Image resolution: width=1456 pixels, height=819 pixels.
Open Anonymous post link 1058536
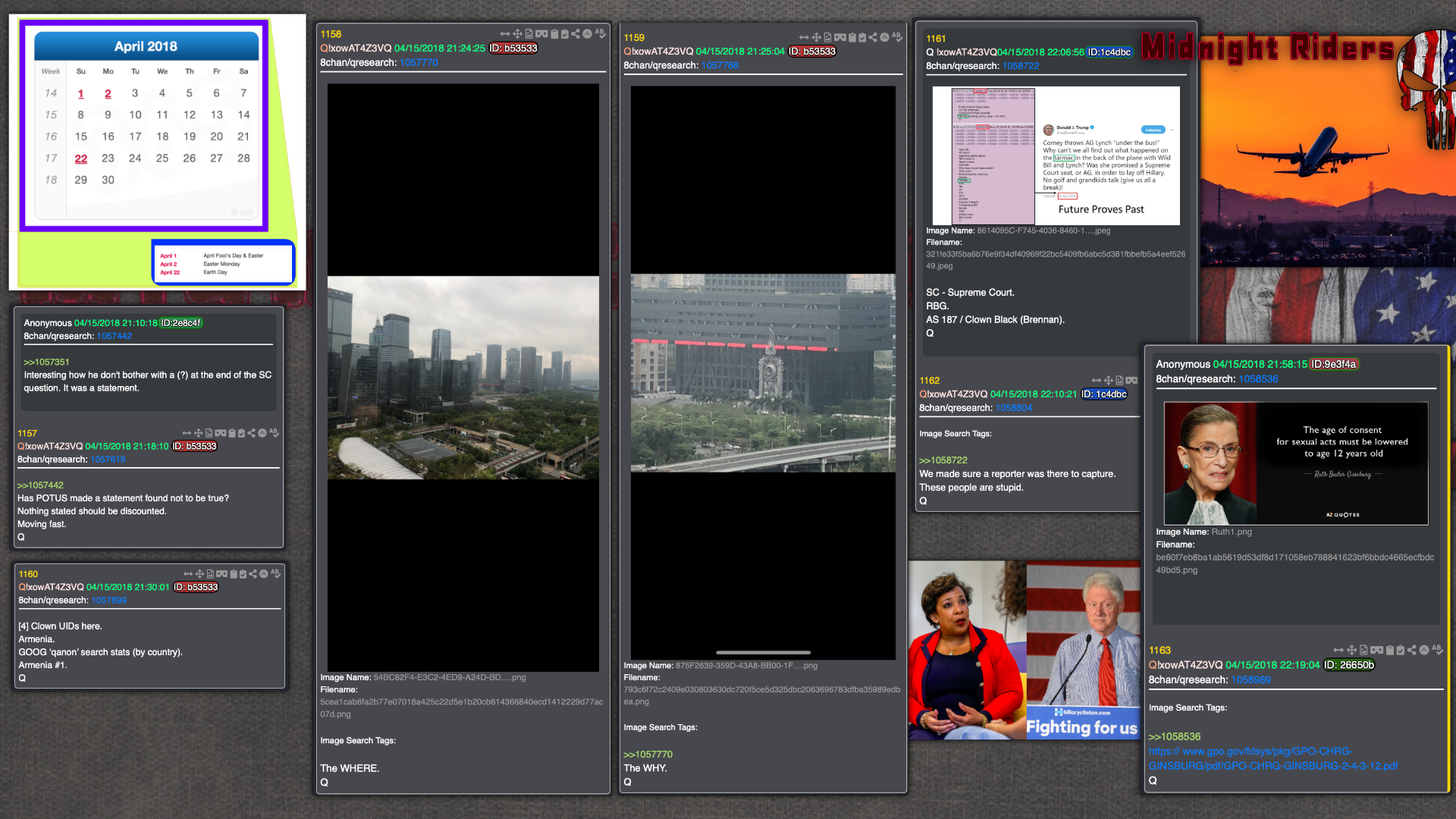click(x=1258, y=379)
